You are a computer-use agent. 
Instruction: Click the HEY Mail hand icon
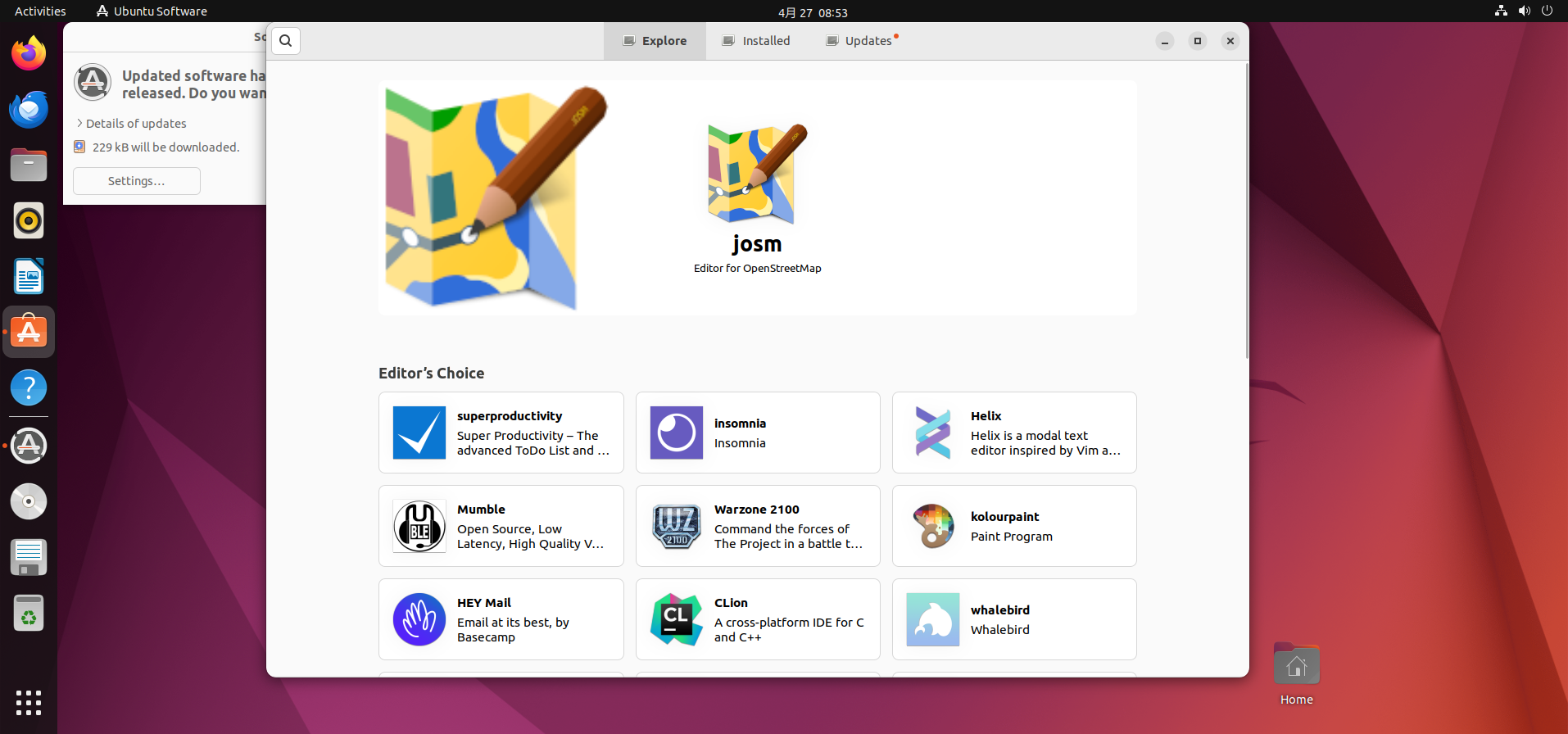pos(419,619)
